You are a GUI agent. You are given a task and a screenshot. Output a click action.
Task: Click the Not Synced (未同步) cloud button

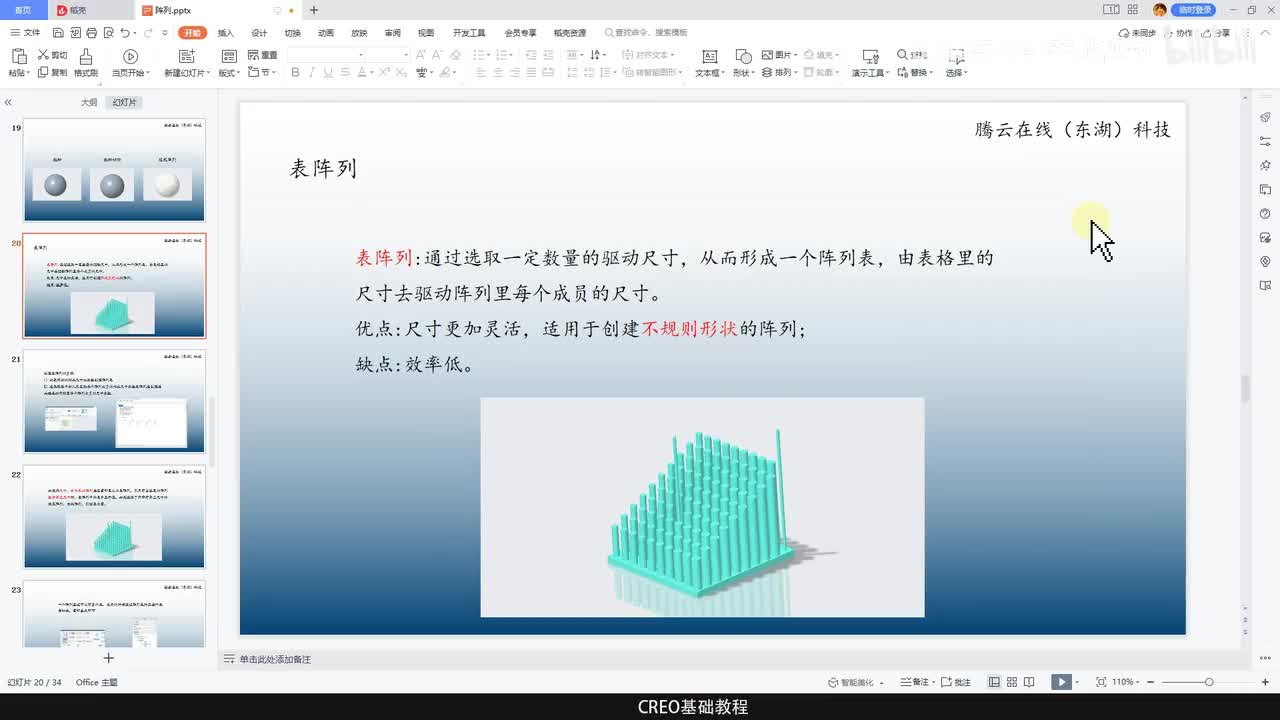1137,33
